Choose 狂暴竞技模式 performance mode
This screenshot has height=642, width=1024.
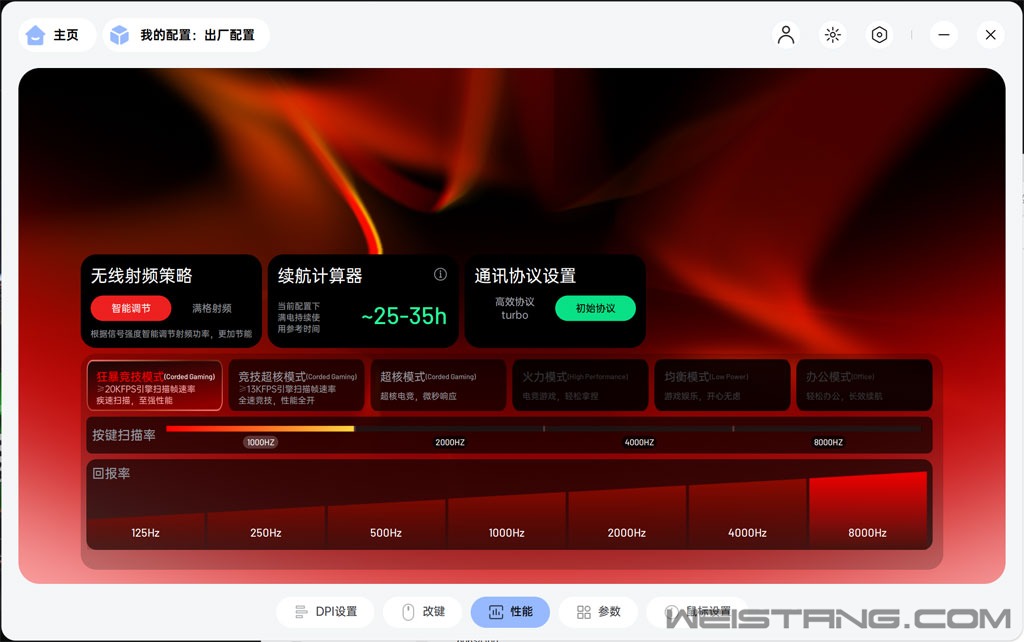tap(155, 385)
